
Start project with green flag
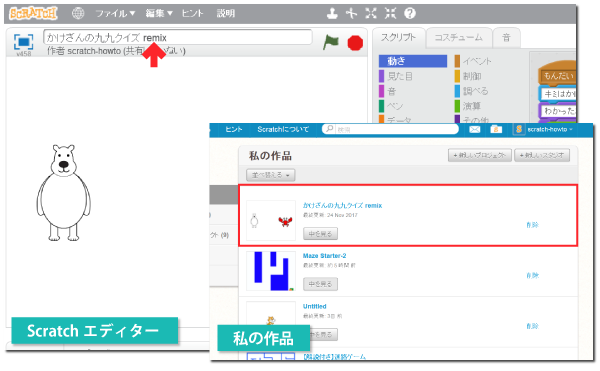331,42
